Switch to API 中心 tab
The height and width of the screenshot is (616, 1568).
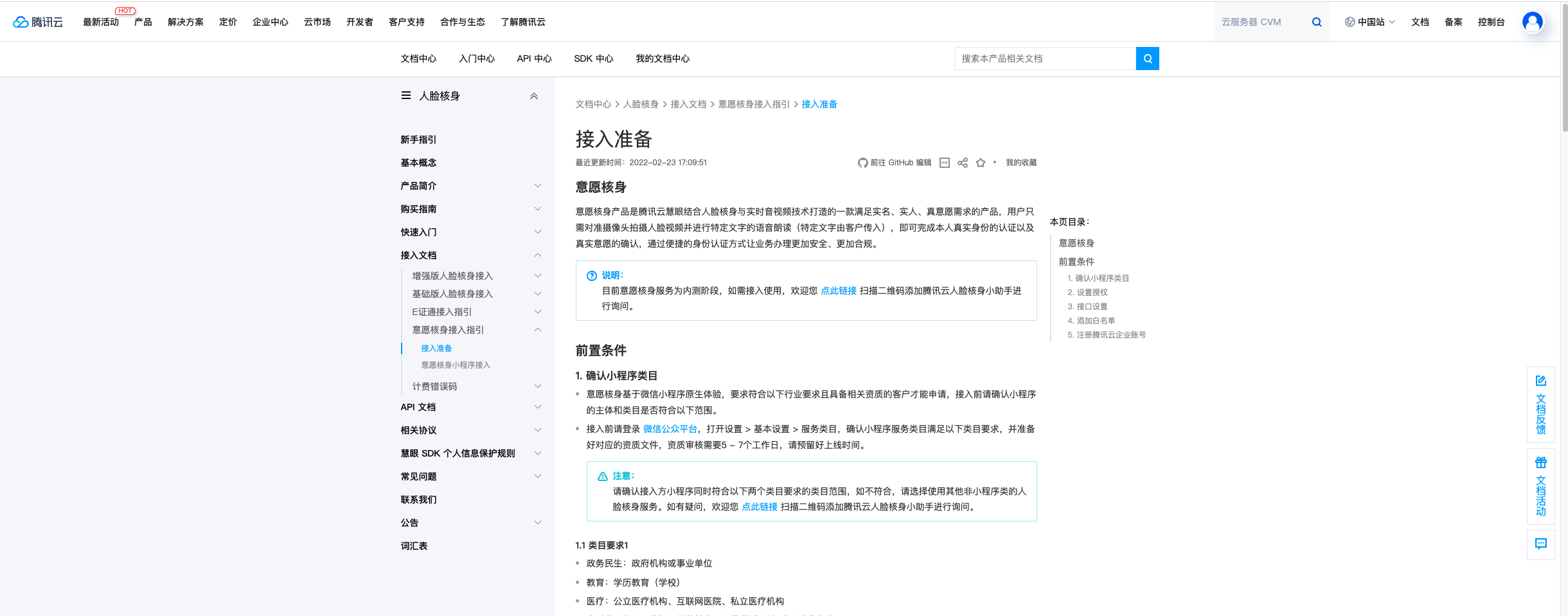point(534,59)
